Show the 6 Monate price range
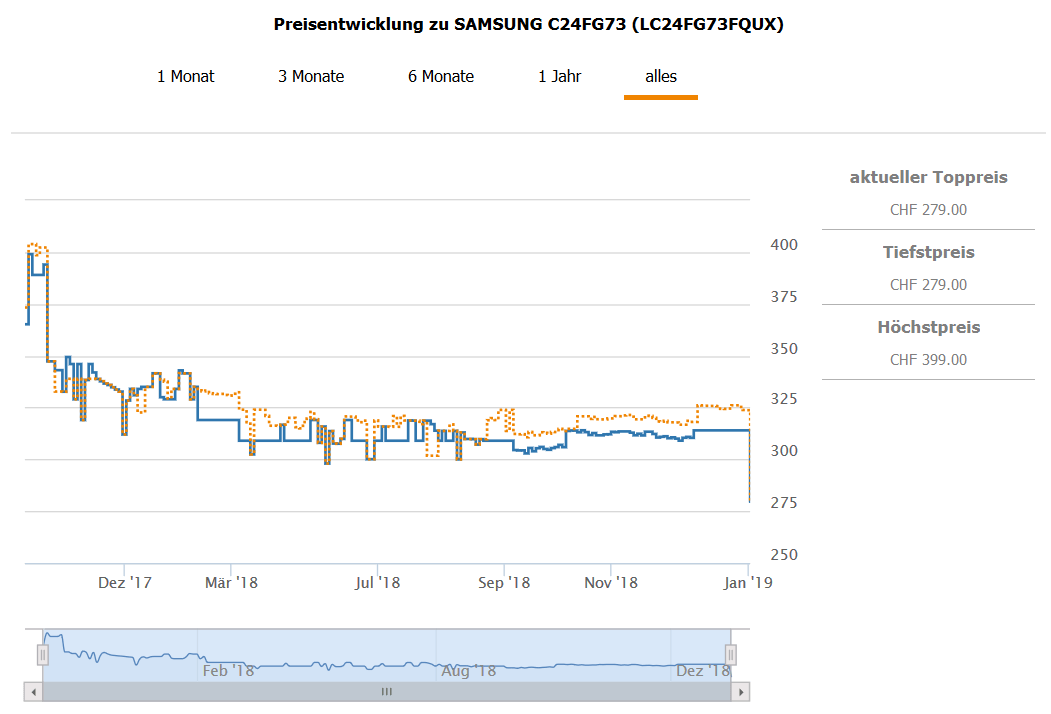The width and height of the screenshot is (1051, 714). 441,77
